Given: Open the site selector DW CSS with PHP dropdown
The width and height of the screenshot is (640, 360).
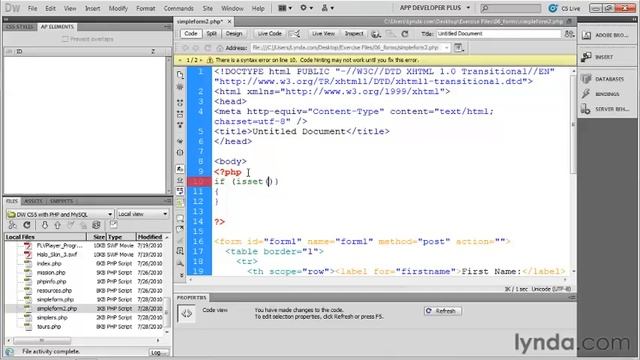Looking at the screenshot, I should (60, 214).
